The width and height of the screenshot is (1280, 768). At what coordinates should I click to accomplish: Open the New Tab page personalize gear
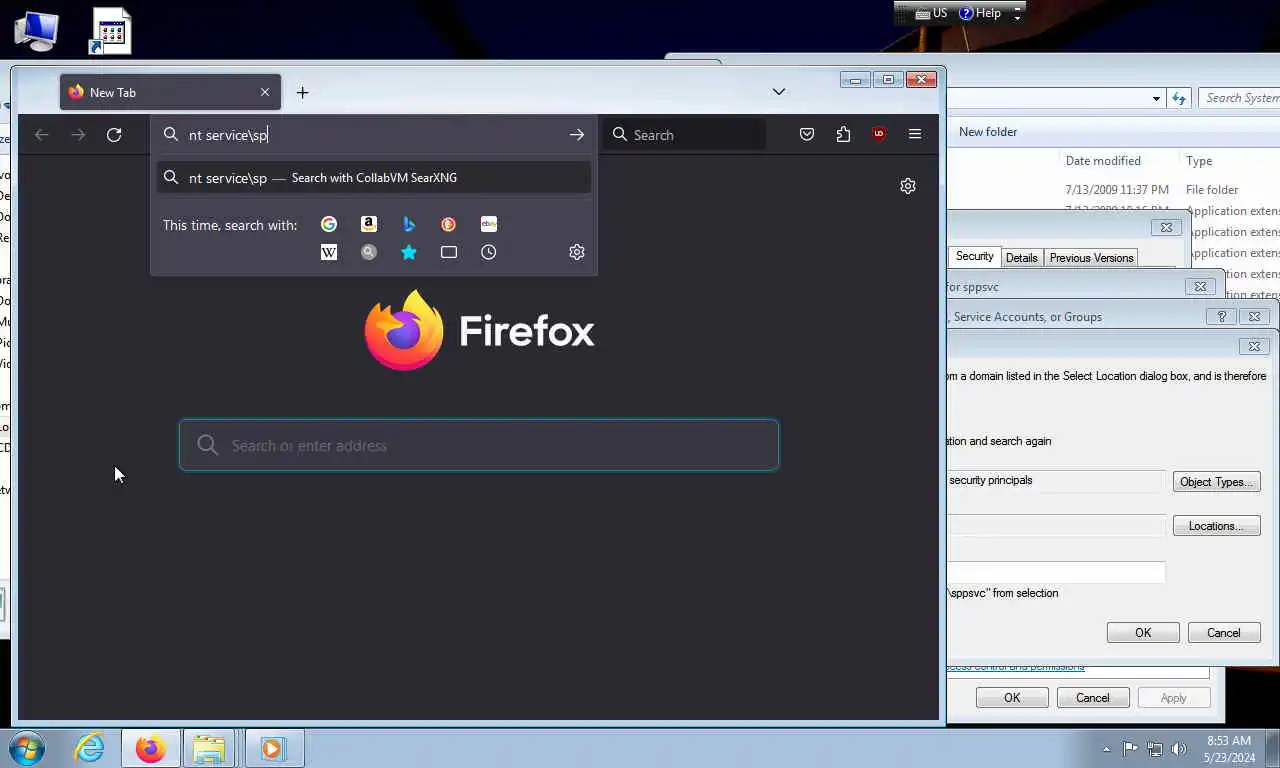pos(908,186)
